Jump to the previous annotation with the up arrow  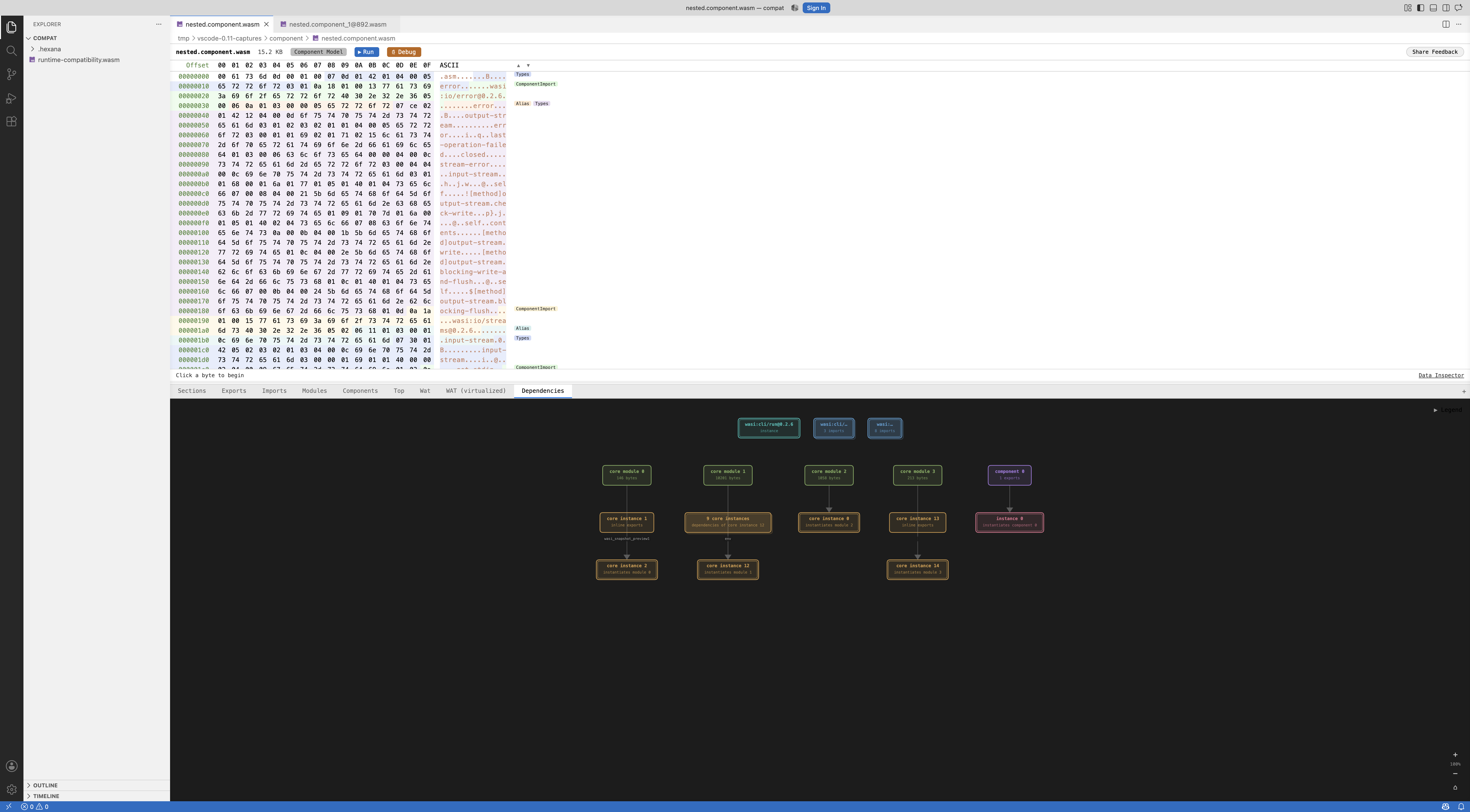(518, 66)
